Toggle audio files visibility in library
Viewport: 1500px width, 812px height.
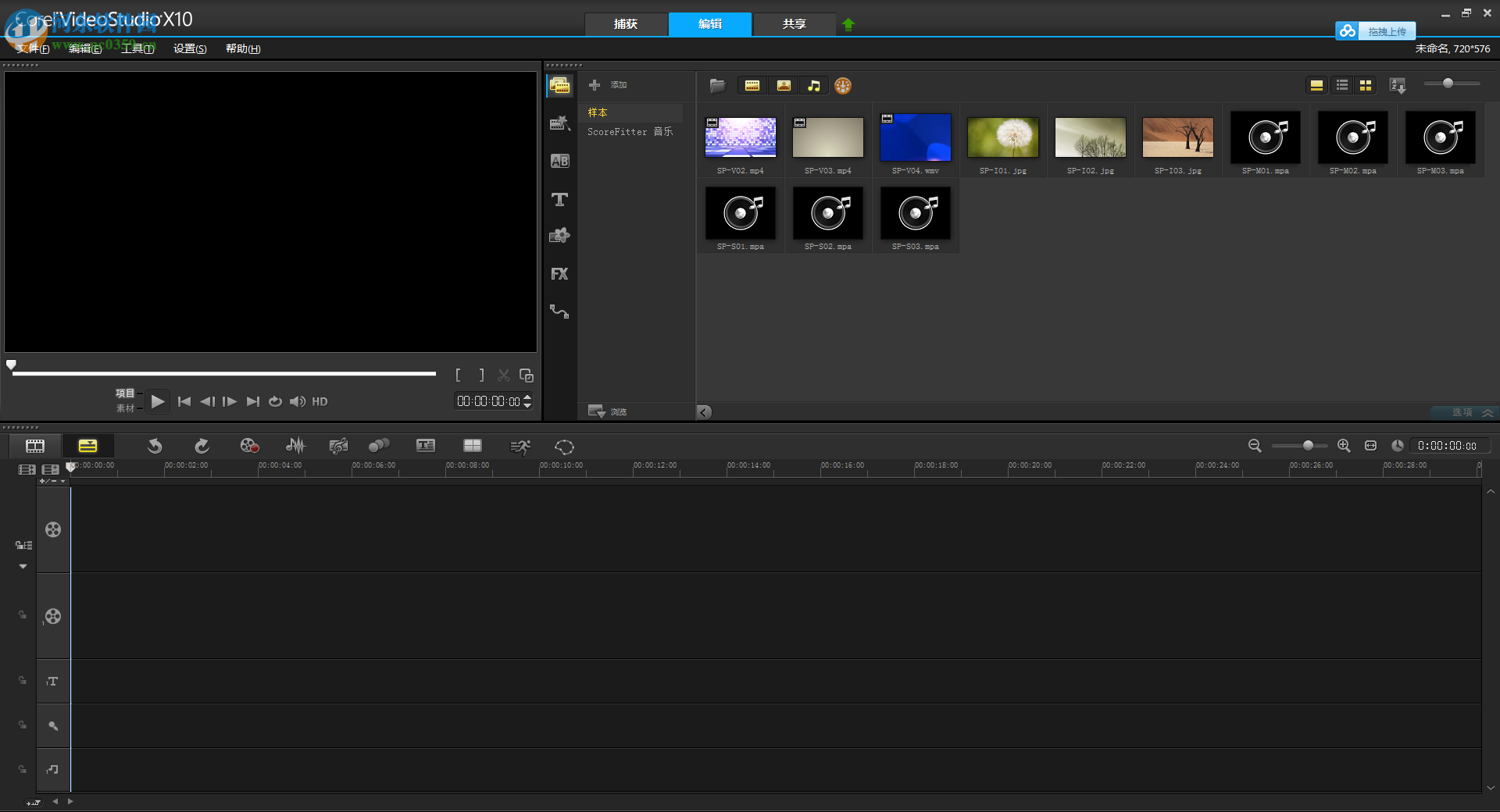814,86
